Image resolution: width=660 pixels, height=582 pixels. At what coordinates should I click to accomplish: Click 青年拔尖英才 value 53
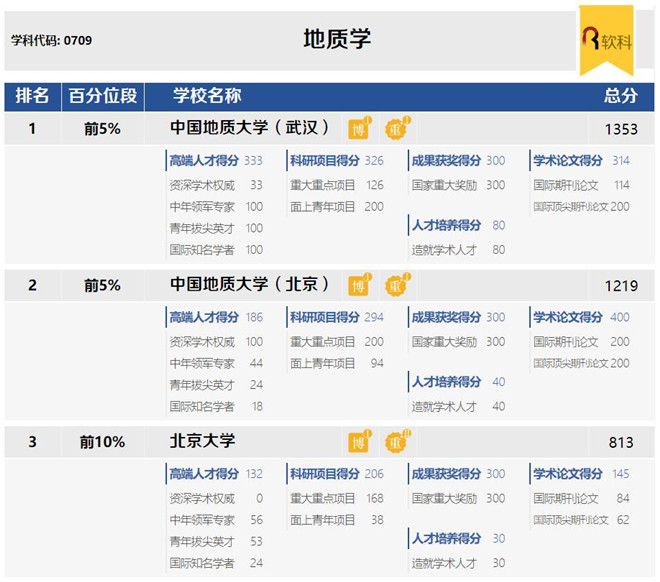pos(256,541)
